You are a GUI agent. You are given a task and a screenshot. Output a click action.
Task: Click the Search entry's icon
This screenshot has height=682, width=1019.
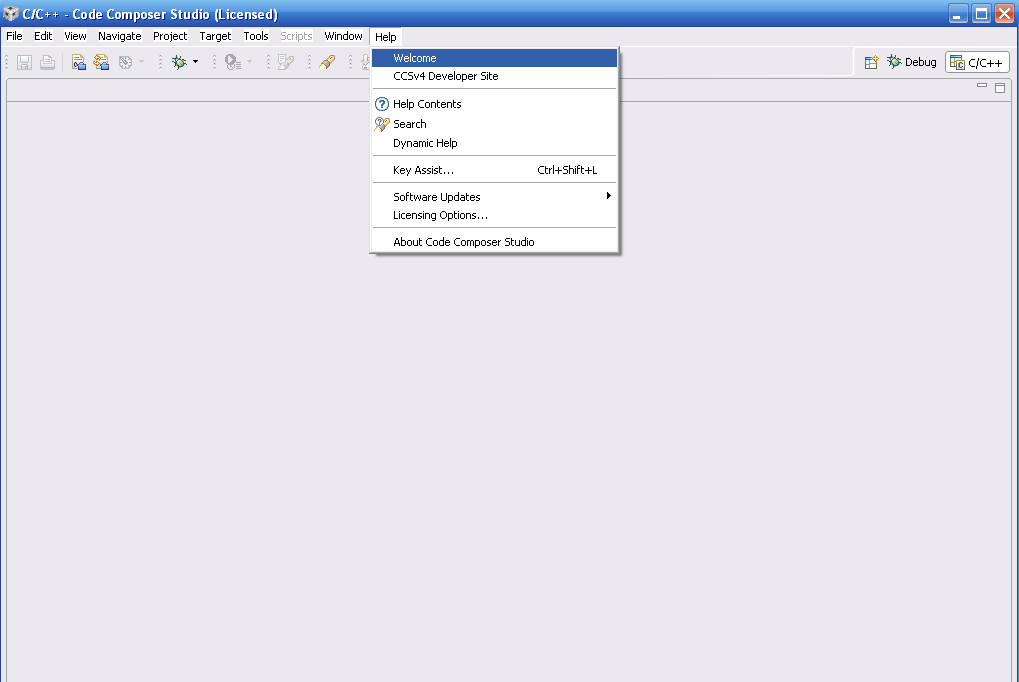[x=382, y=124]
